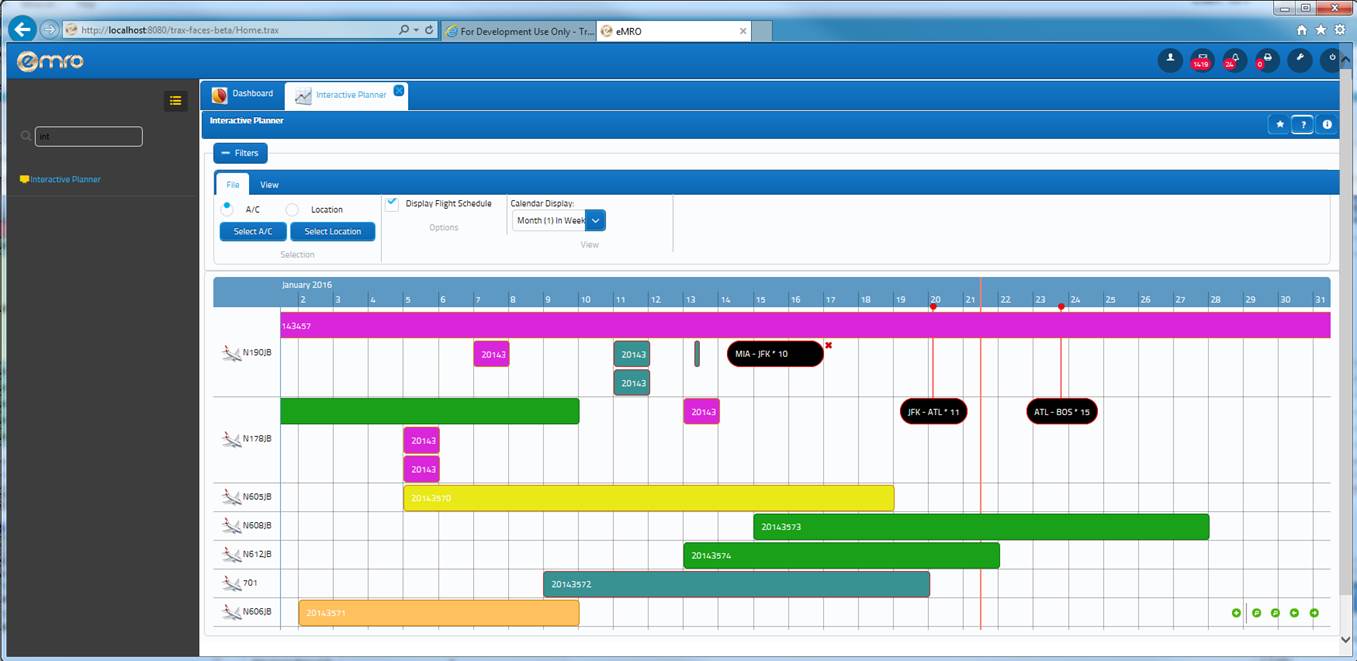Screen dimensions: 1357x661
Task: Collapse the Filters panel
Action: 240,153
